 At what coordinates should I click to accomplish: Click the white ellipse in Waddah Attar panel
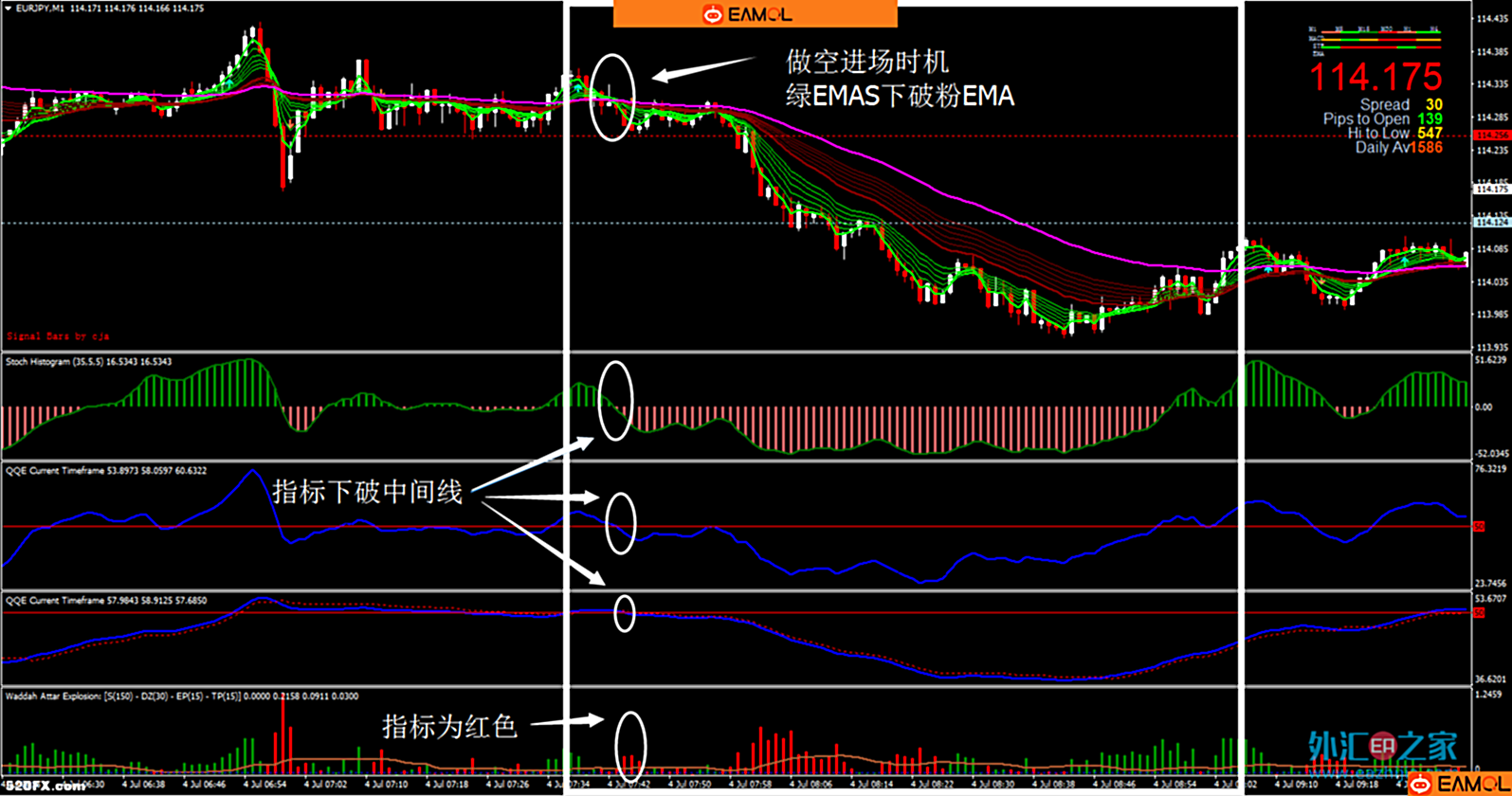coord(630,746)
